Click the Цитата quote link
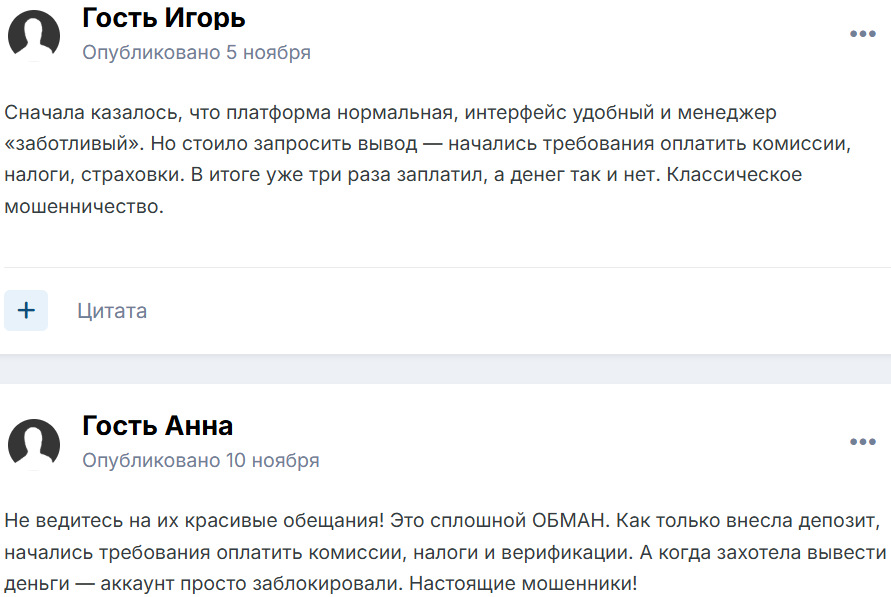 coord(112,311)
